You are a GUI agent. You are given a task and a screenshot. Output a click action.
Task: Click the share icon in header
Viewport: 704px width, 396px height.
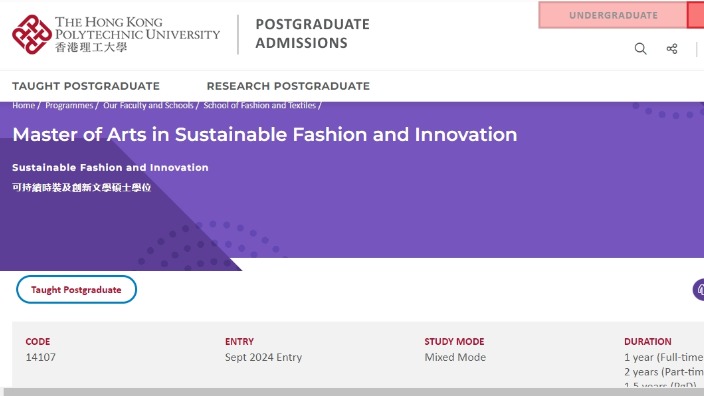click(x=672, y=48)
